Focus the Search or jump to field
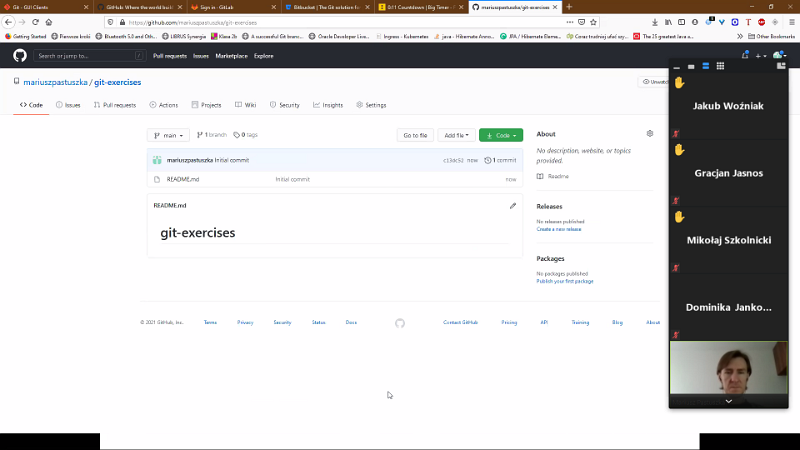The image size is (800, 450). pos(90,56)
